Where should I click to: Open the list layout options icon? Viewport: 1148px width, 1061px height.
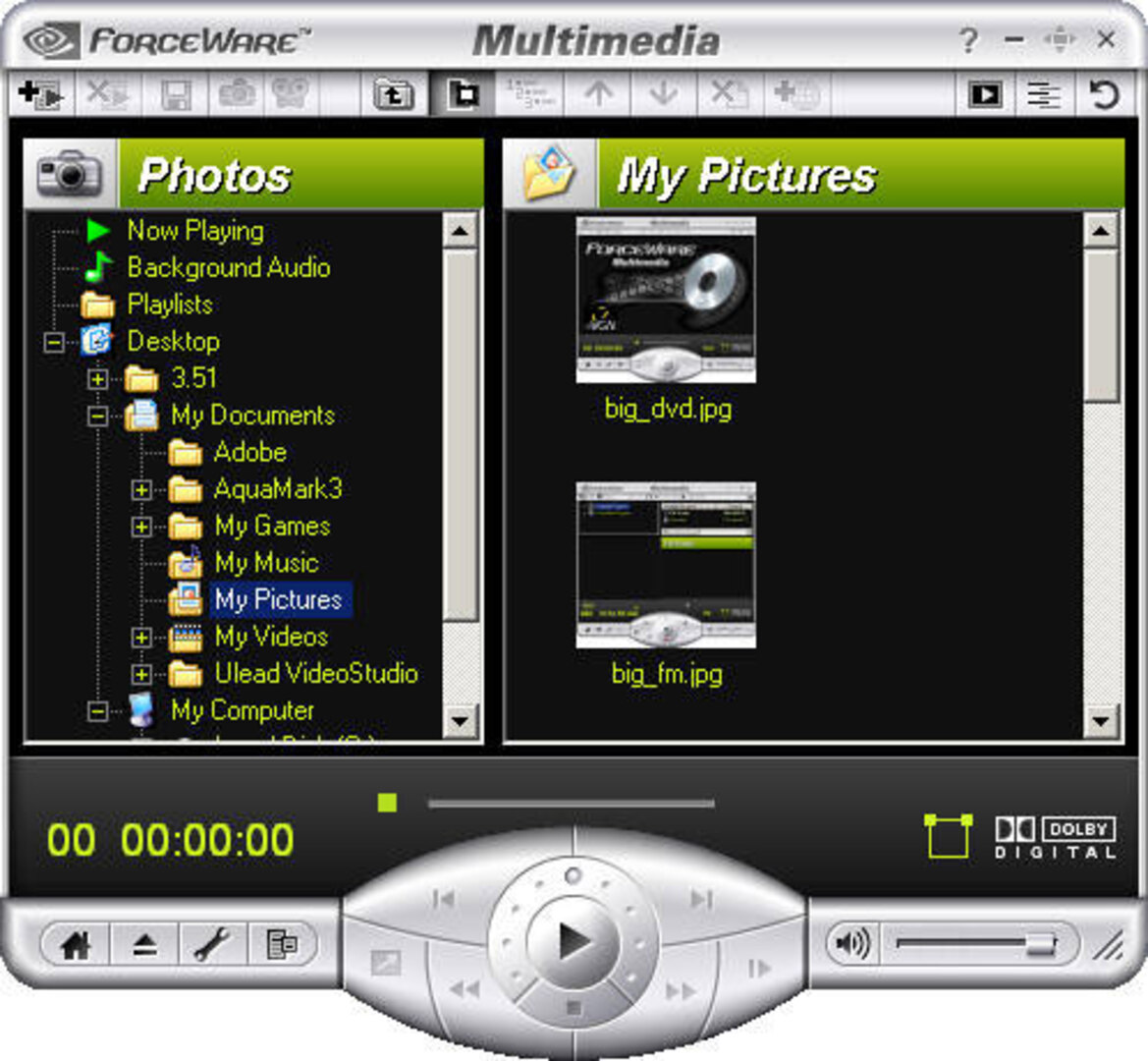click(1044, 94)
